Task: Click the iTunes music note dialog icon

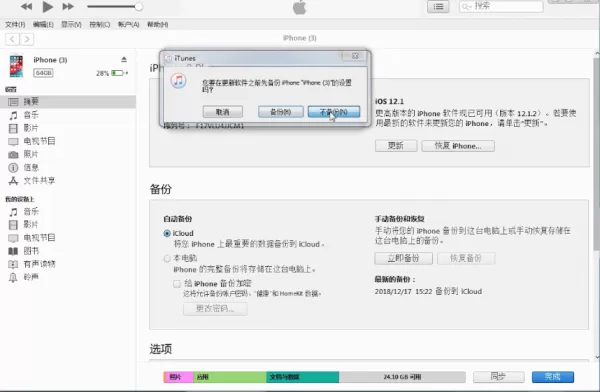Action: [x=178, y=81]
